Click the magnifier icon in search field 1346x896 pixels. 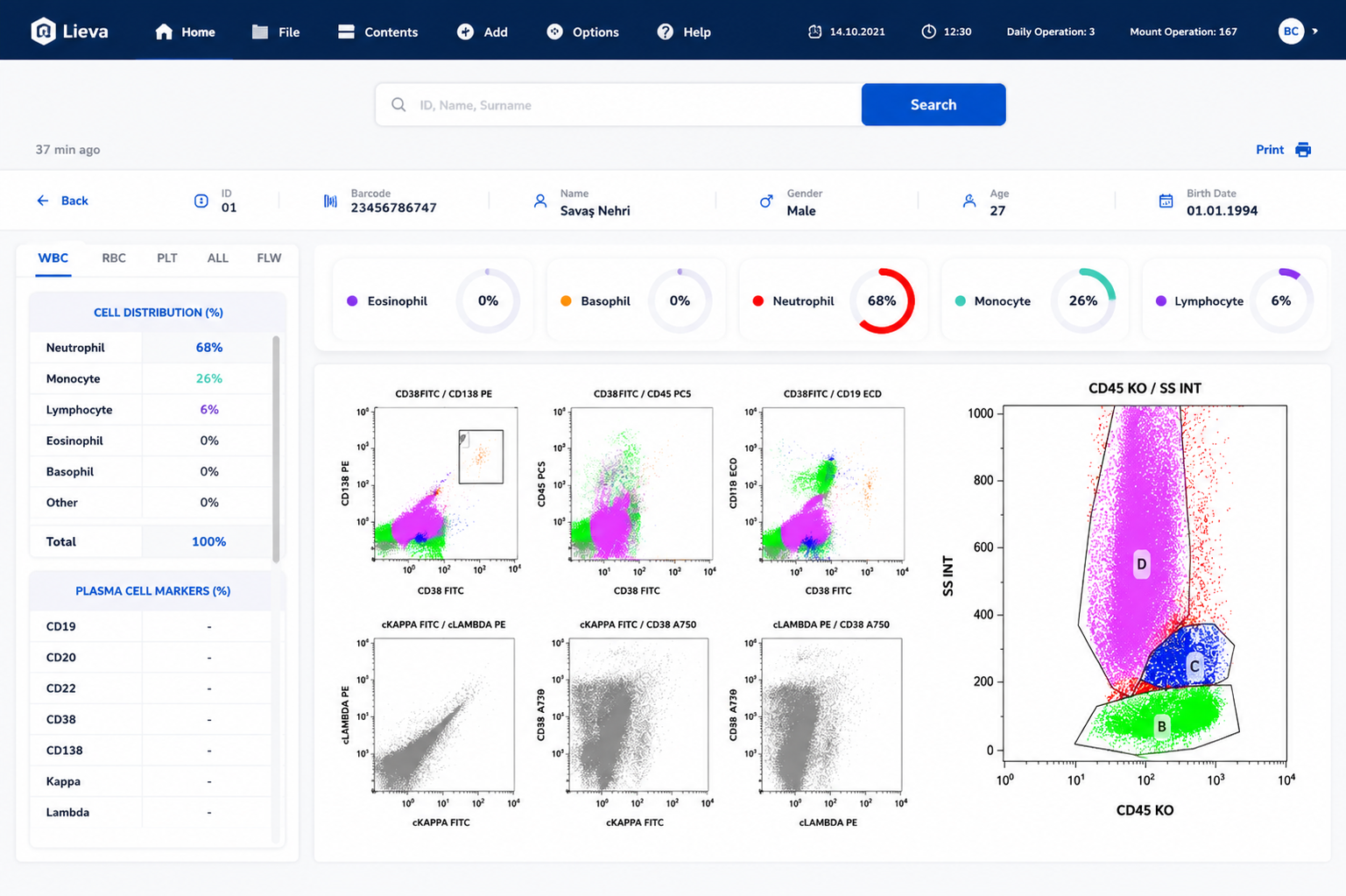[x=398, y=104]
